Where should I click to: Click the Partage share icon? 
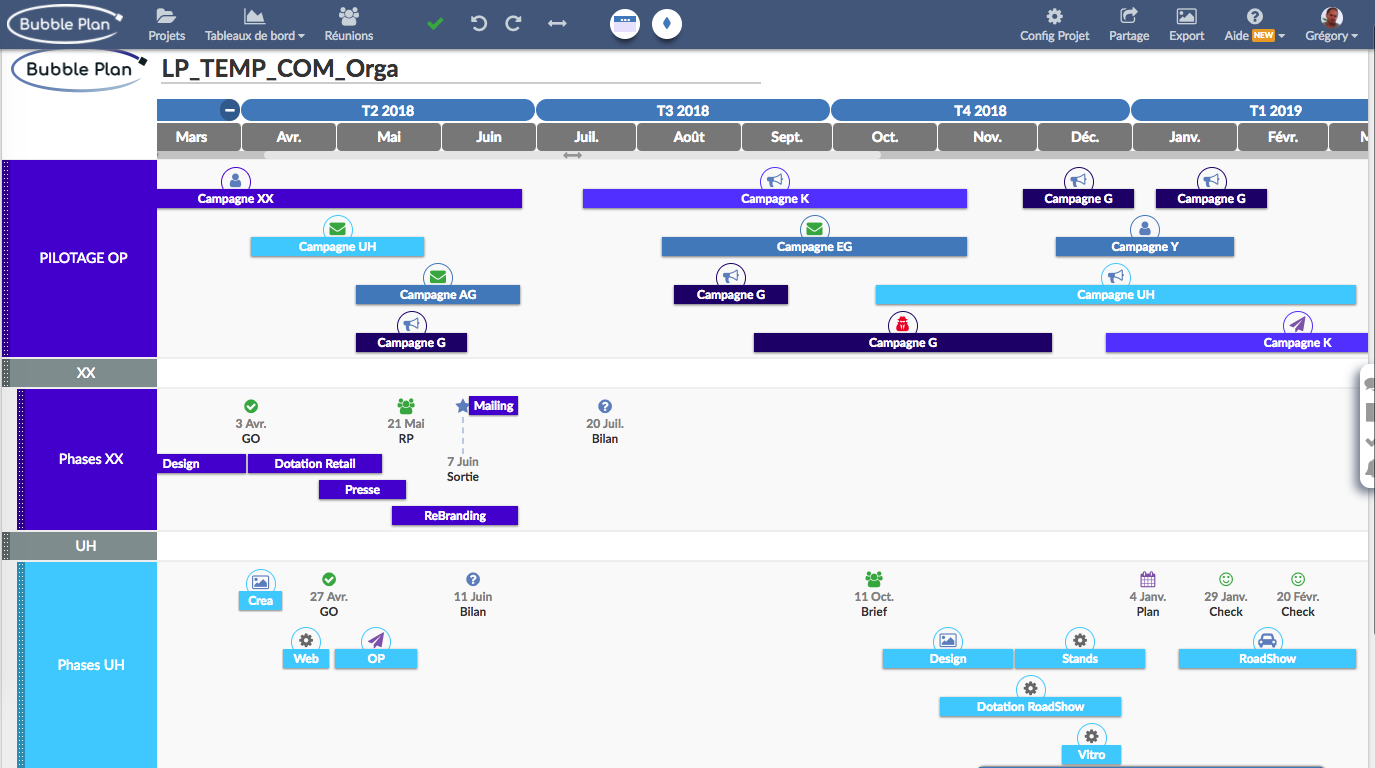click(1129, 17)
